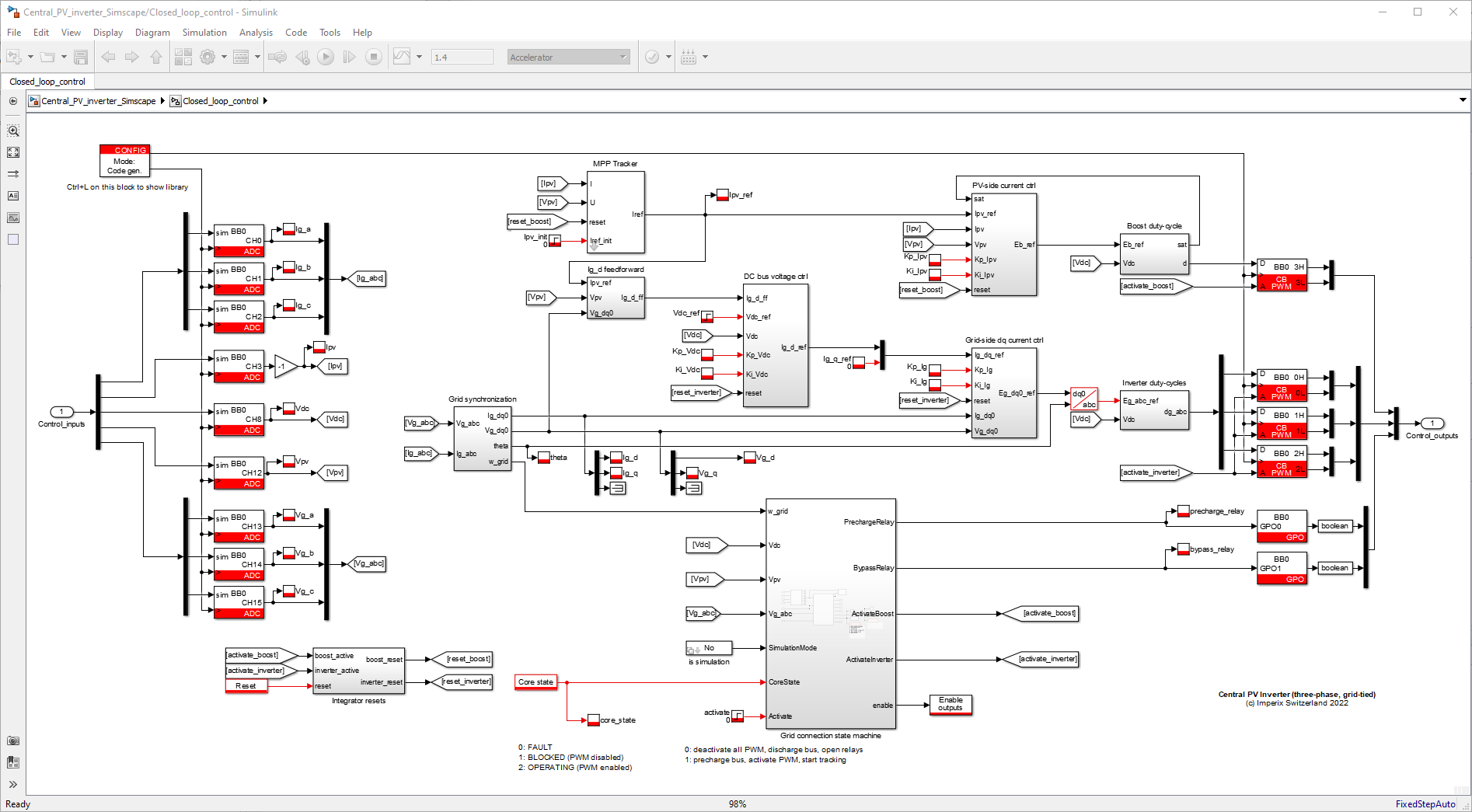
Task: Expand the Data Inspector dropdown arrow
Action: coord(420,57)
